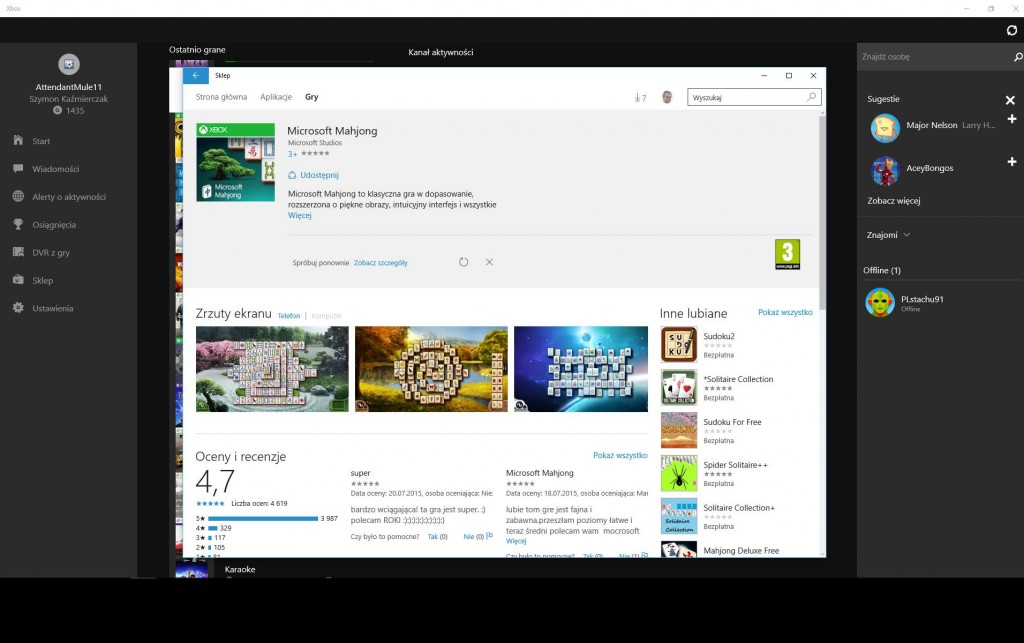Open Wiadomości messages in Xbox sidebar

point(56,169)
